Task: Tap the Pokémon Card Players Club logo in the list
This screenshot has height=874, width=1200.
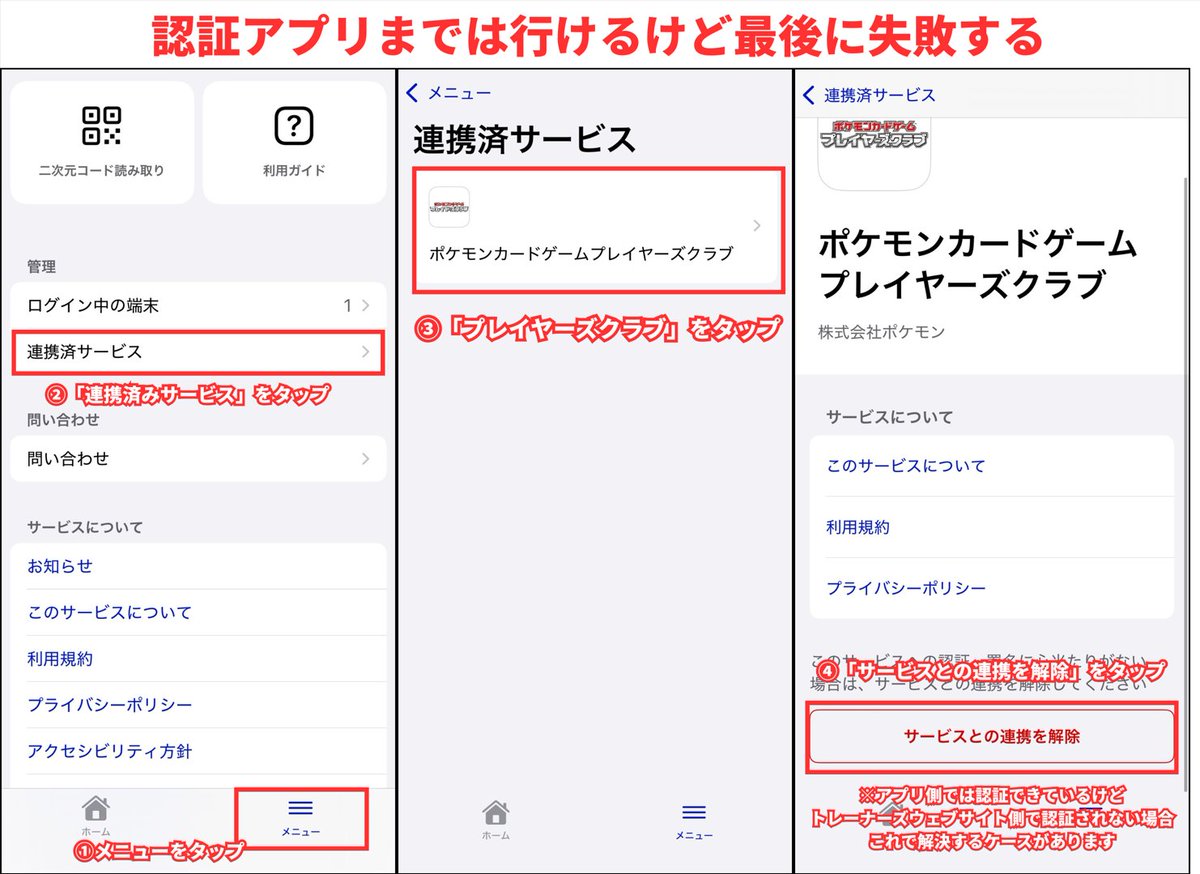Action: pyautogui.click(x=449, y=207)
